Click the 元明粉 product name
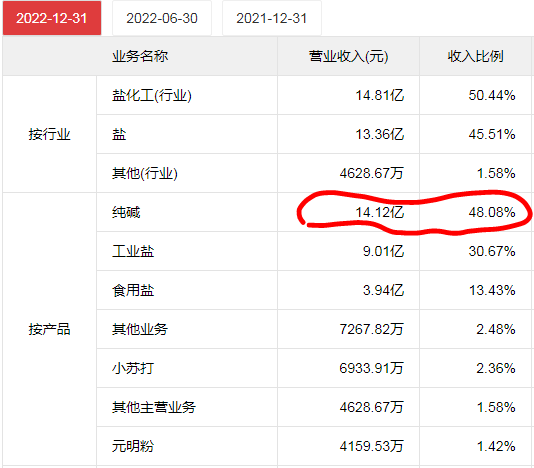The image size is (534, 468). tap(133, 446)
